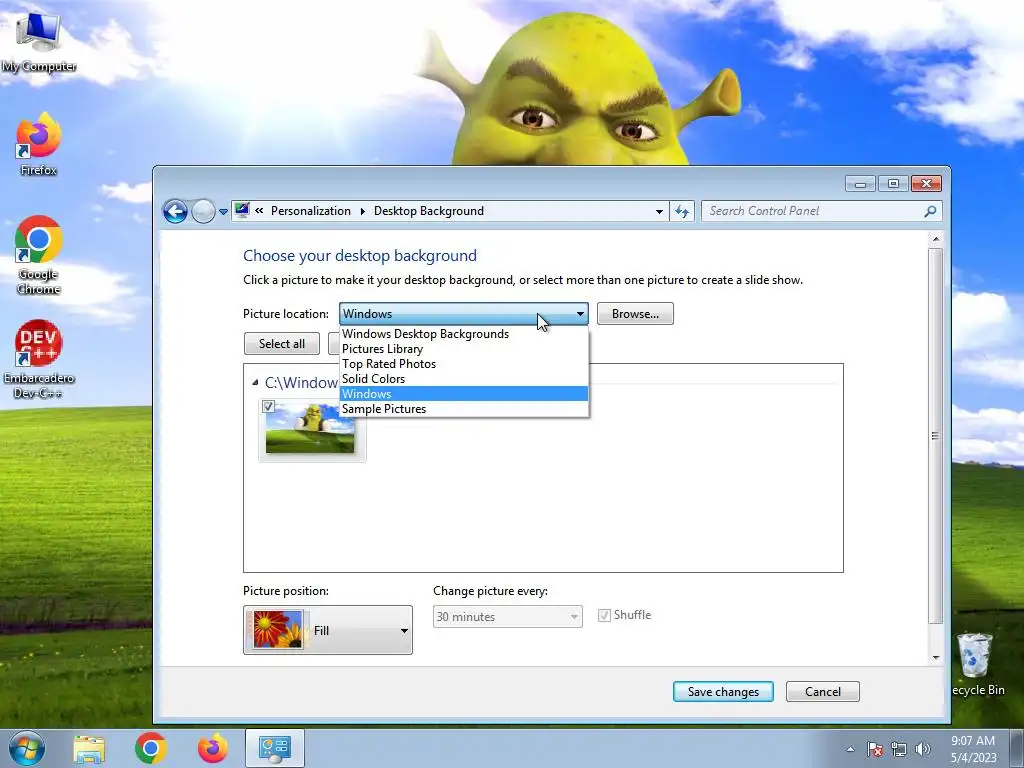Click Save changes
The width and height of the screenshot is (1024, 768).
click(x=723, y=692)
